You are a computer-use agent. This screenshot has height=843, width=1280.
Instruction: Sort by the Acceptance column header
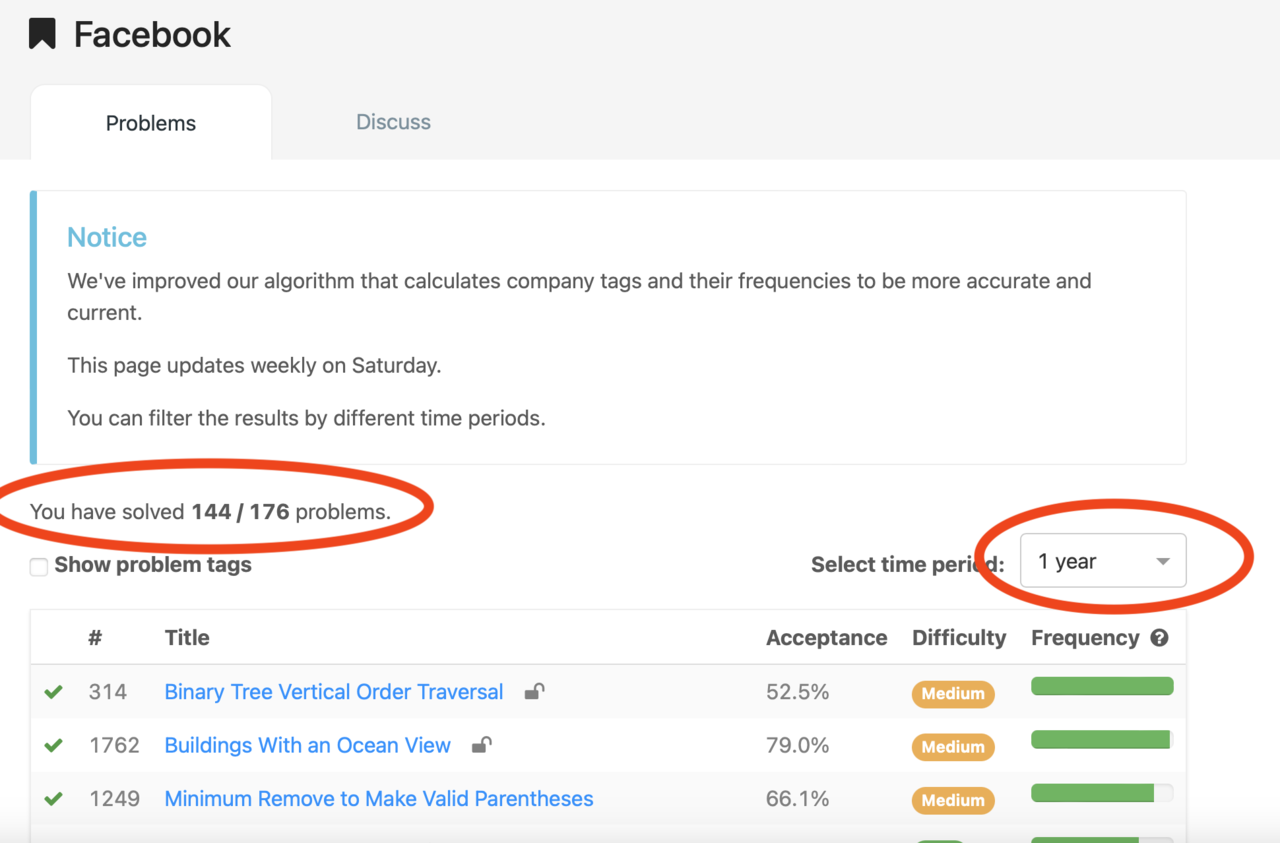tap(826, 638)
